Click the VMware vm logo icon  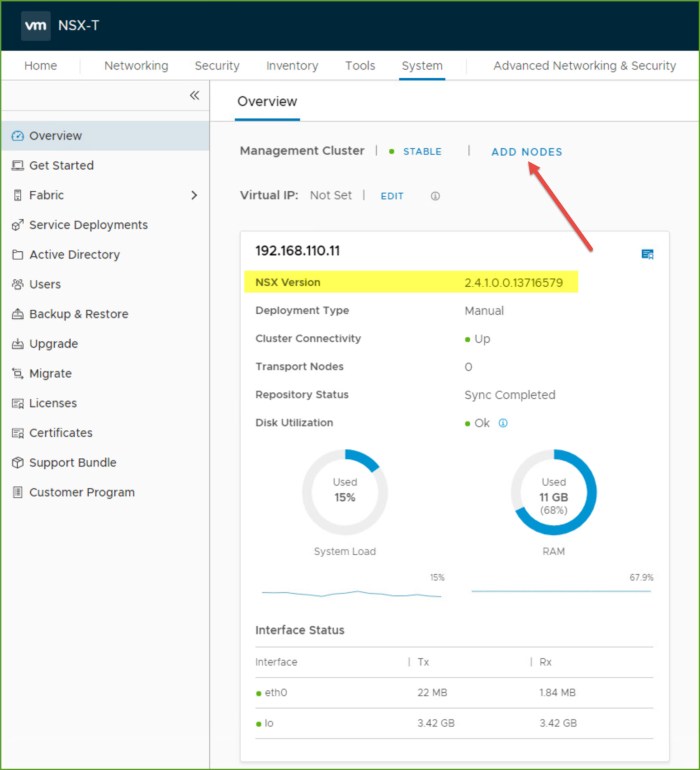click(36, 26)
